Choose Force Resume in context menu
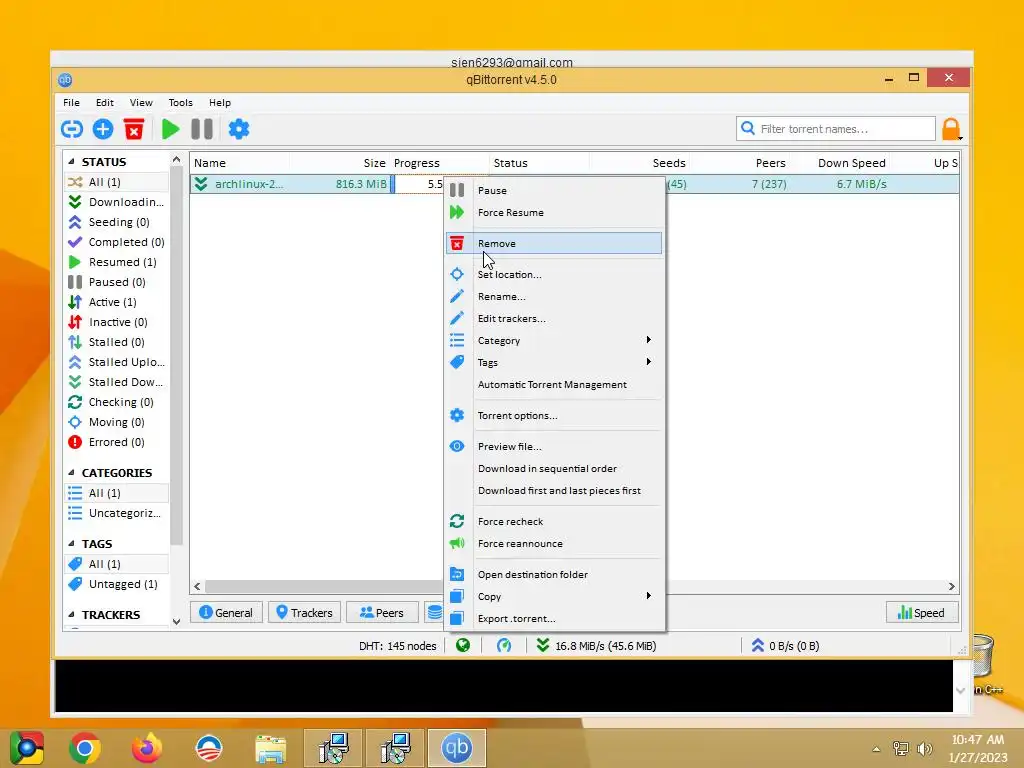Viewport: 1024px width, 768px height. (554, 212)
